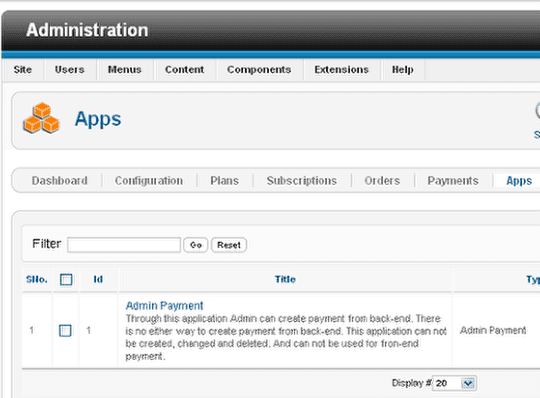
Task: Select the Apps tab
Action: pos(519,181)
